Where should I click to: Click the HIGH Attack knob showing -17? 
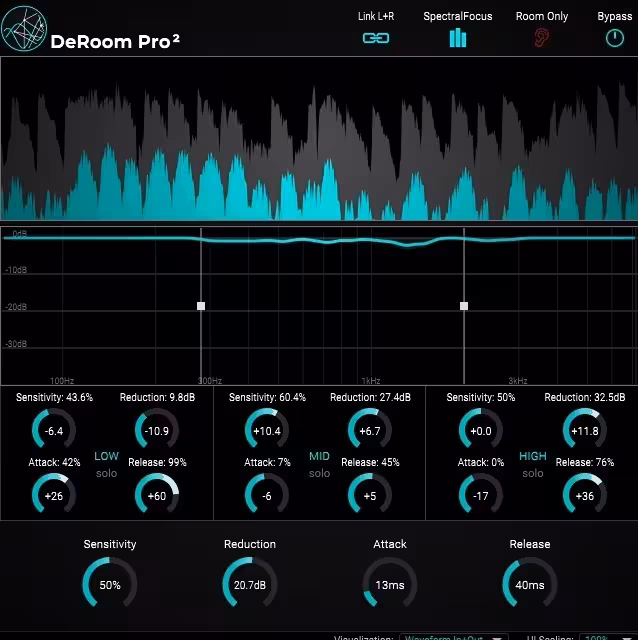[480, 495]
